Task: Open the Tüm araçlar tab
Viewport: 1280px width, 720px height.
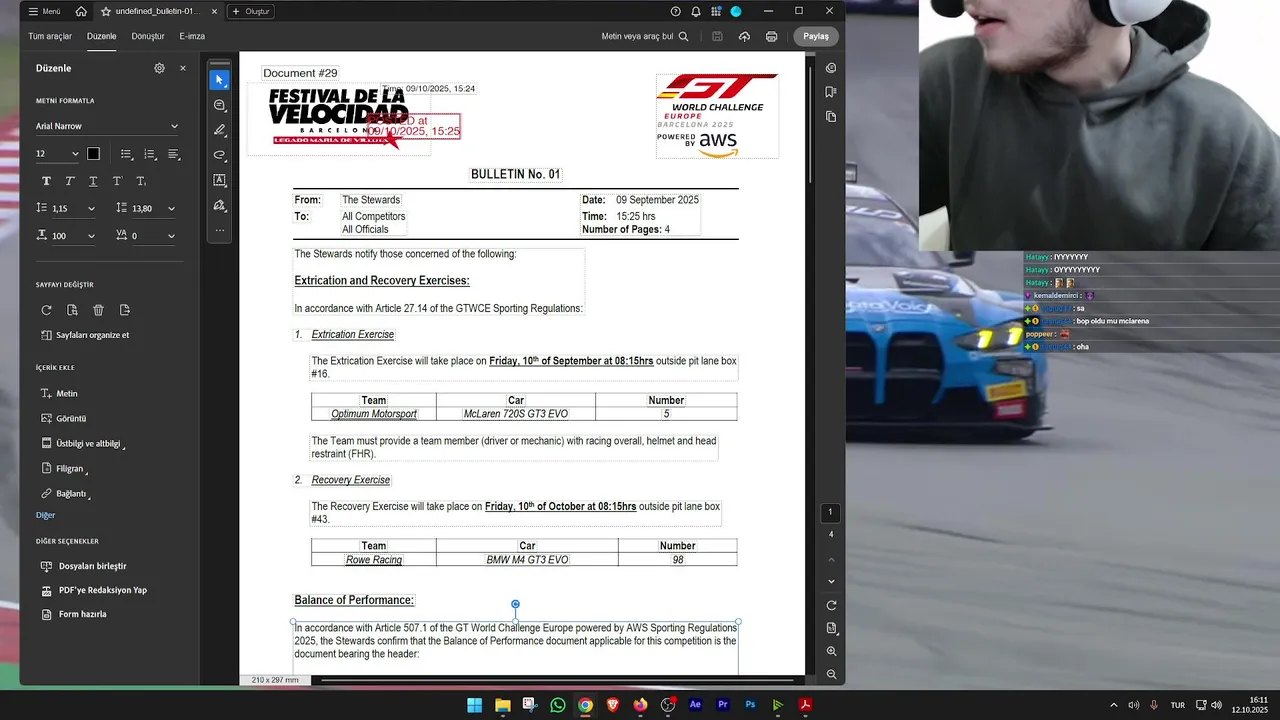Action: [50, 36]
